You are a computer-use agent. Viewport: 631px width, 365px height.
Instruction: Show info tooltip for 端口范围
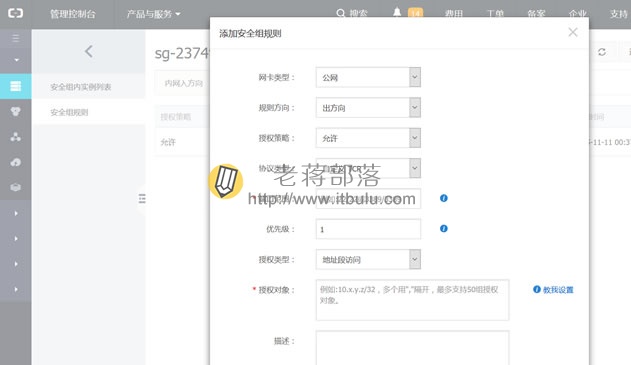click(x=443, y=198)
